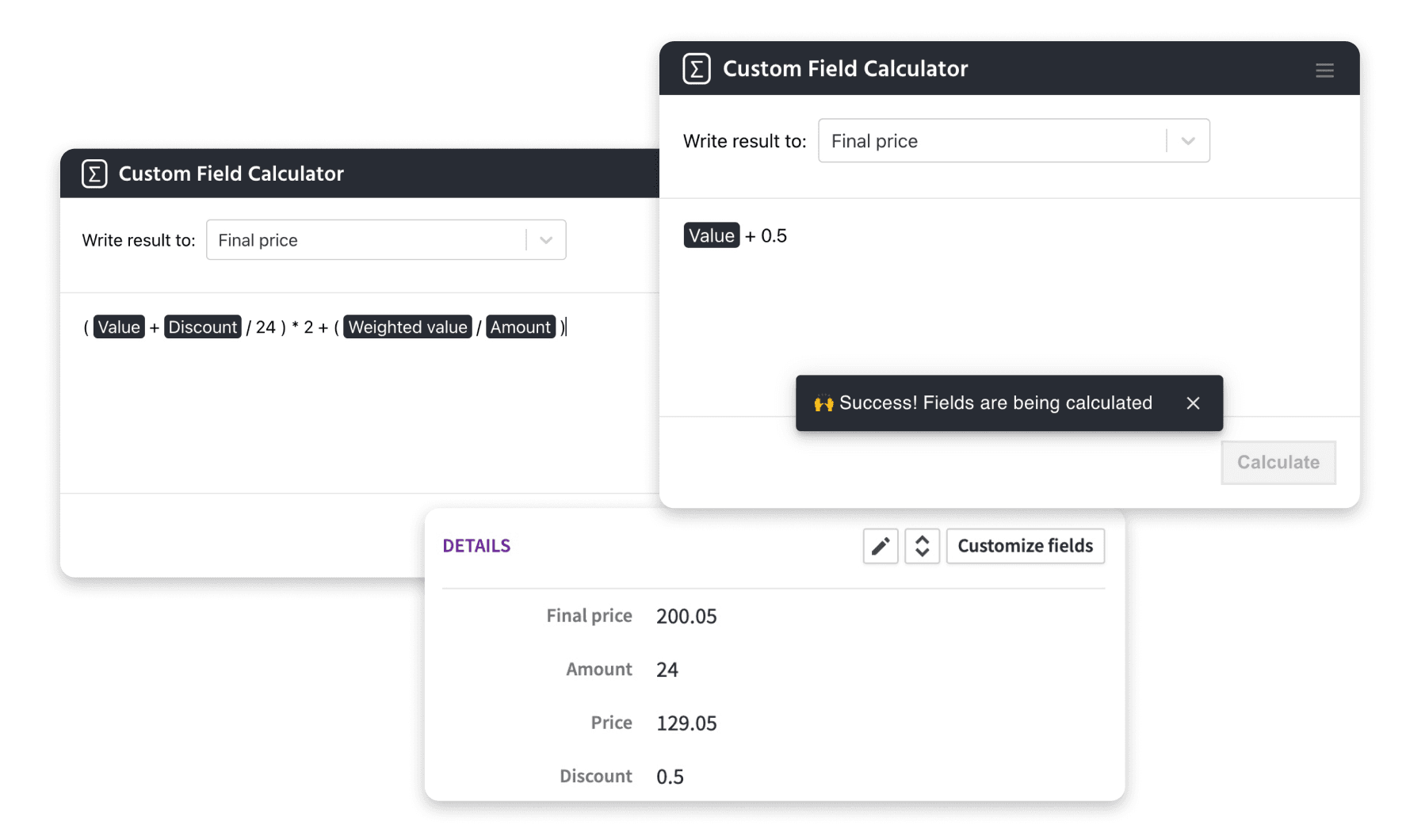Click the sigma icon in the top calculator header
This screenshot has height=840, width=1406.
[696, 68]
